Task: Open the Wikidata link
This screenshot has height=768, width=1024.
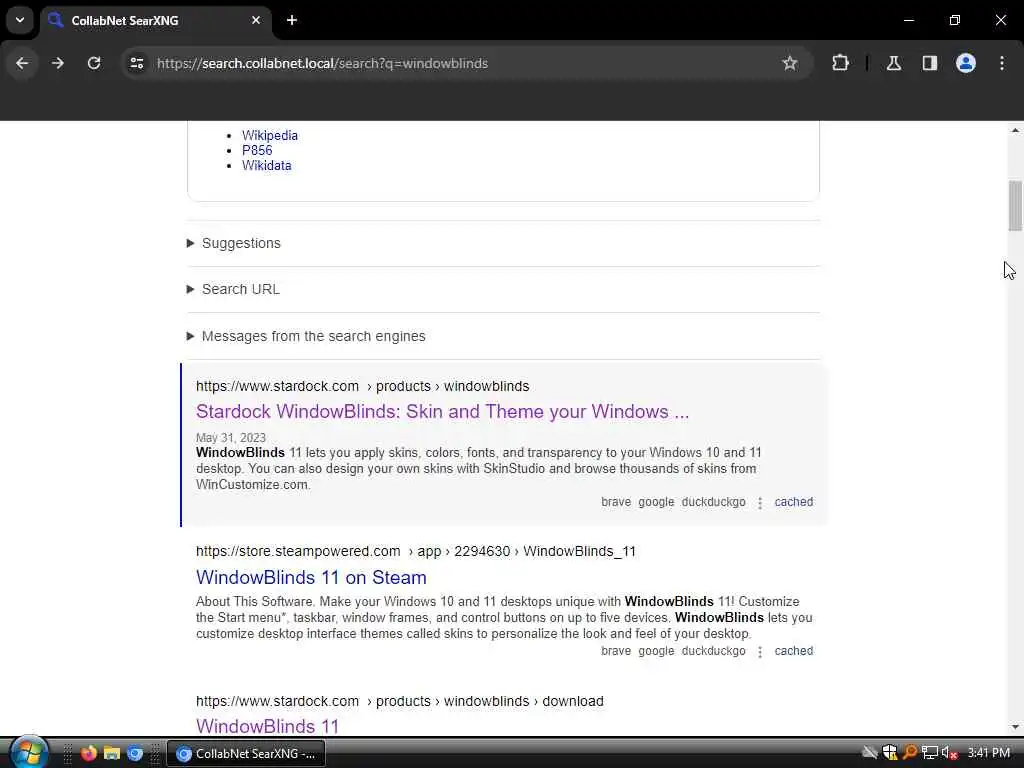Action: 266,165
